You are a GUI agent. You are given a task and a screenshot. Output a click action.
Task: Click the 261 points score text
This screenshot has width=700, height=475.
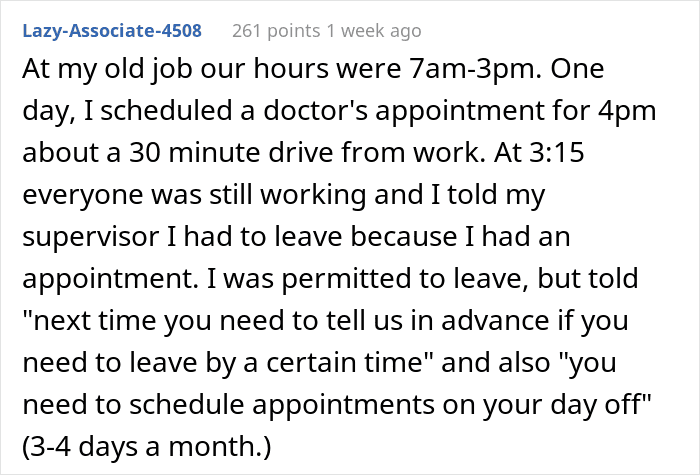pos(276,31)
